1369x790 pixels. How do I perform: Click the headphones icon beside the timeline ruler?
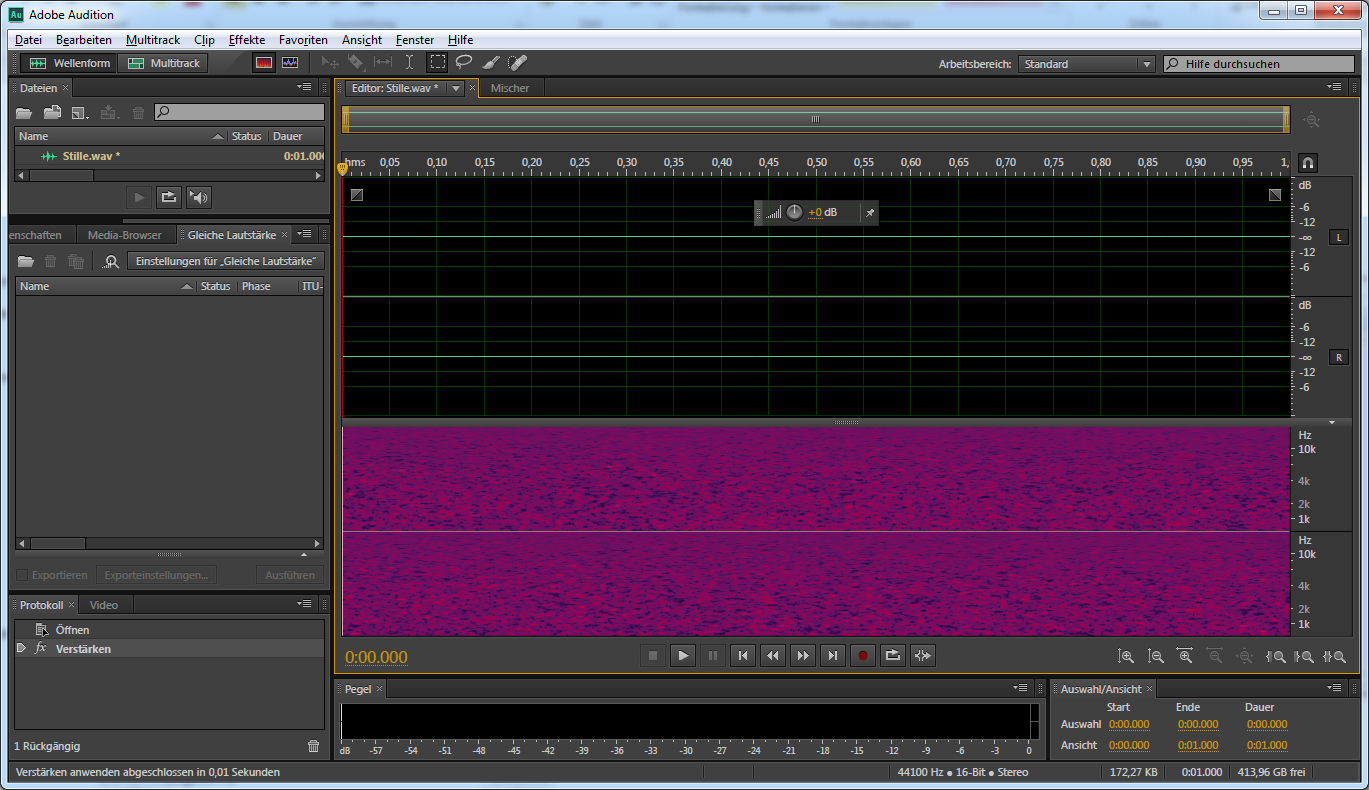pos(1307,163)
